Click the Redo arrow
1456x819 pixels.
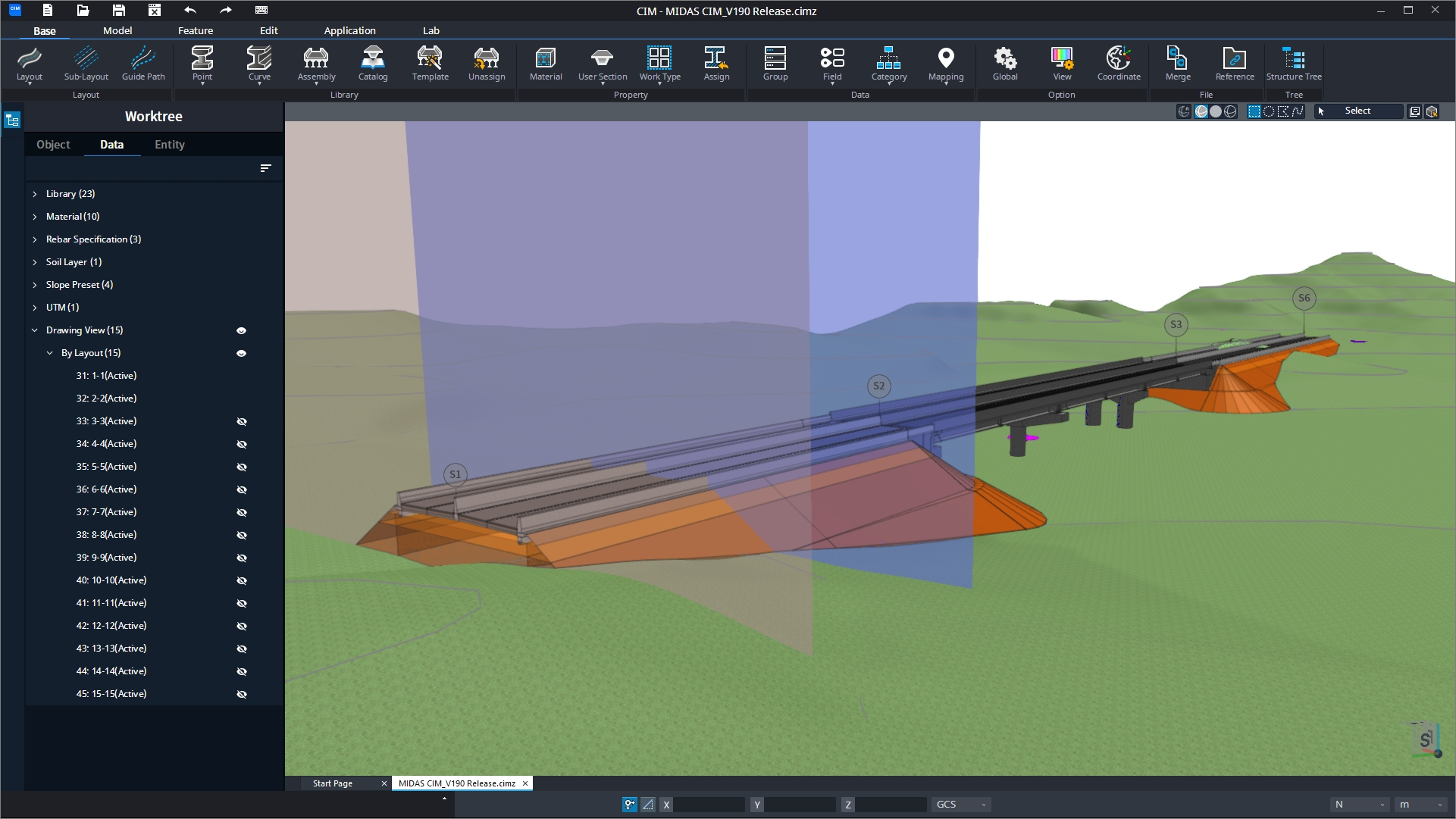[x=226, y=10]
